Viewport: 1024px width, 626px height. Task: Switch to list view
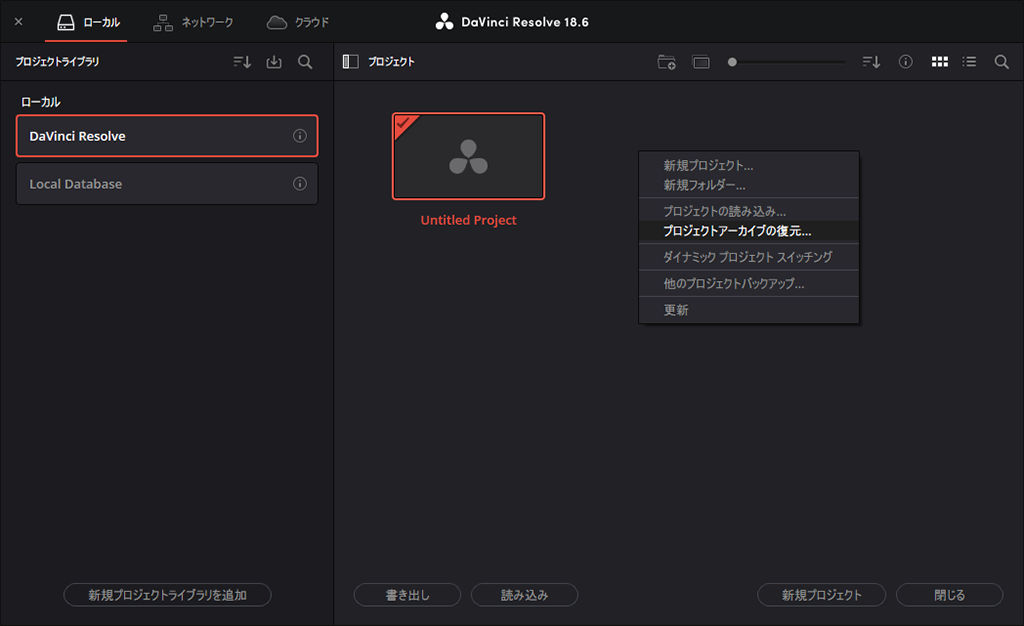coord(969,62)
